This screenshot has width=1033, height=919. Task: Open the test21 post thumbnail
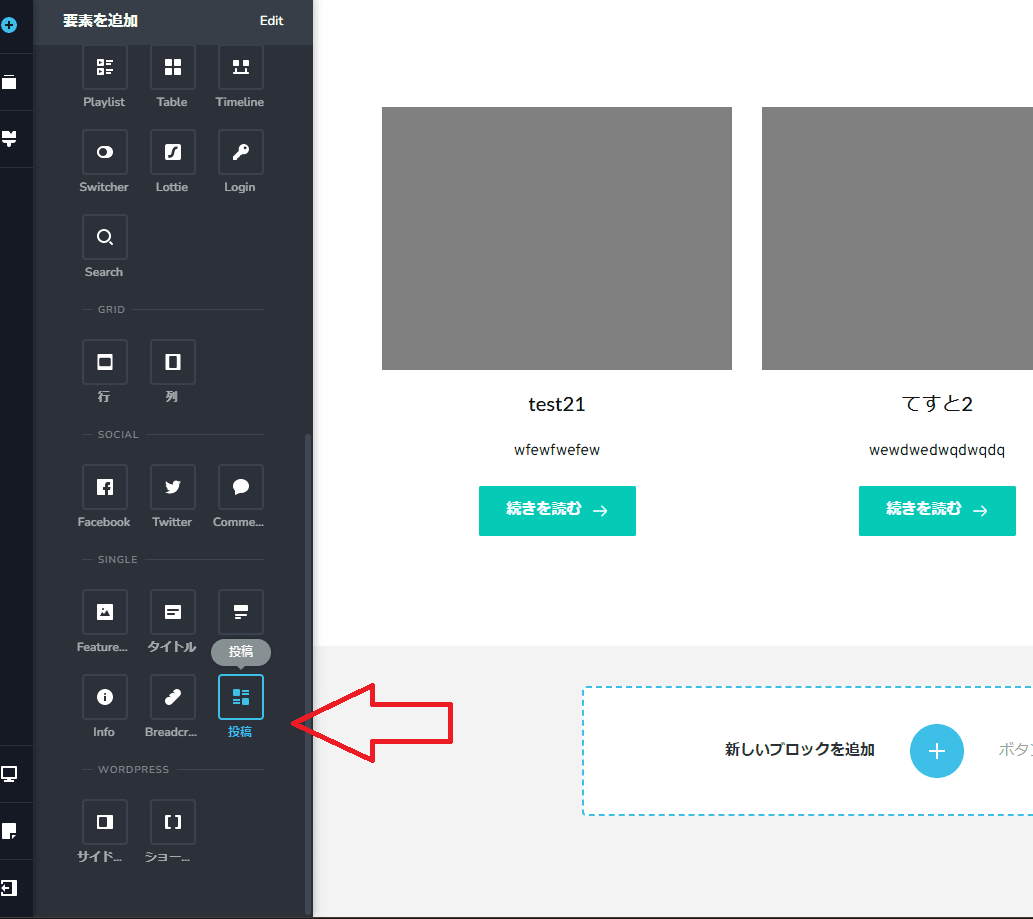[557, 238]
